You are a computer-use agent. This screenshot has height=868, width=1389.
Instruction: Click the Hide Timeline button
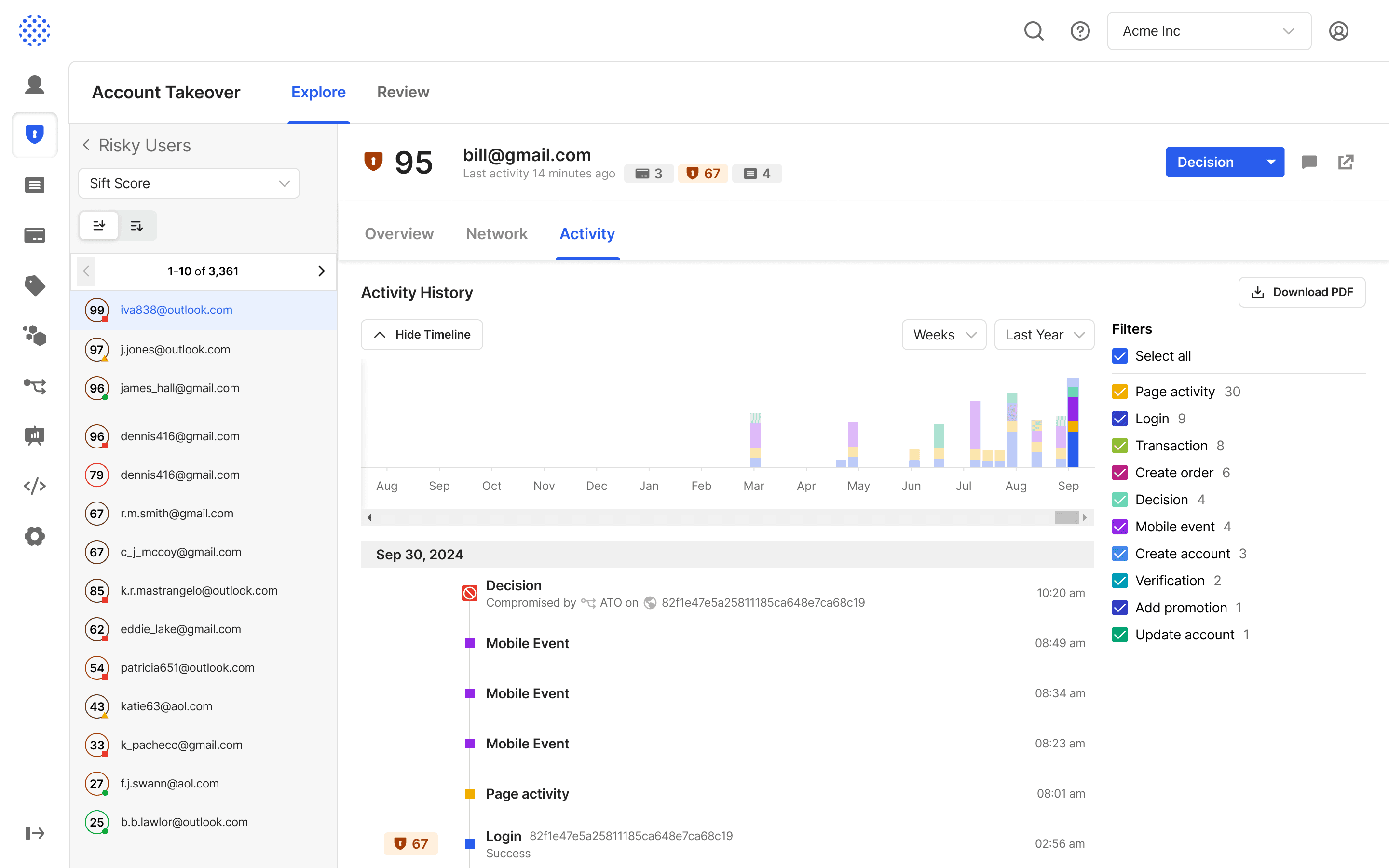[422, 335]
